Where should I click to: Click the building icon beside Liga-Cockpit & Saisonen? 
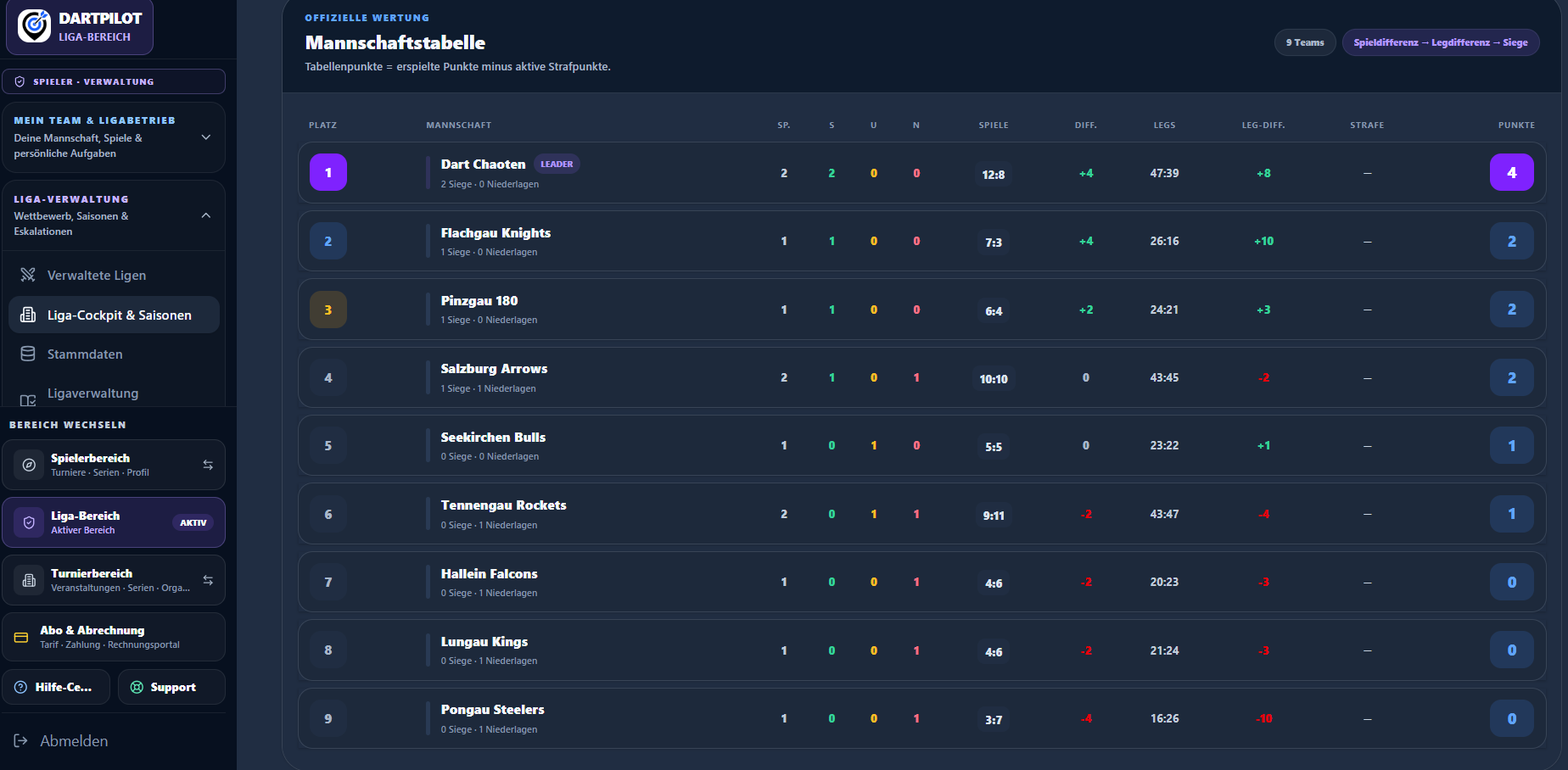(28, 315)
